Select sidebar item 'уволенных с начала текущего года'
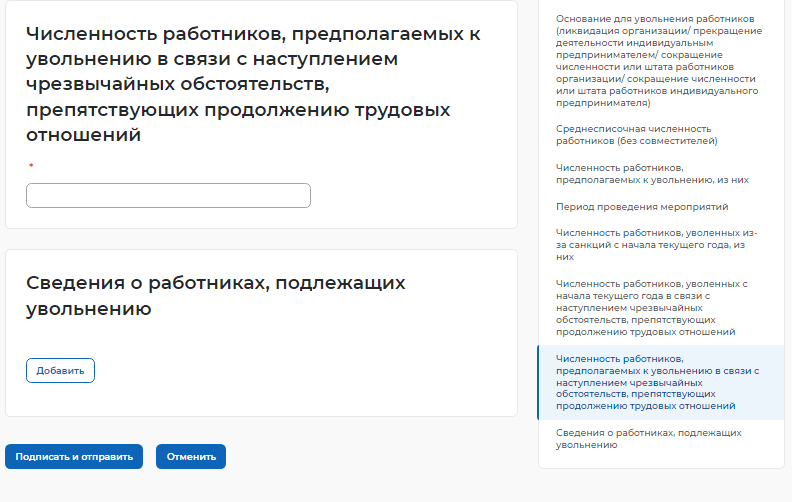Image resolution: width=792 pixels, height=502 pixels. pos(651,308)
